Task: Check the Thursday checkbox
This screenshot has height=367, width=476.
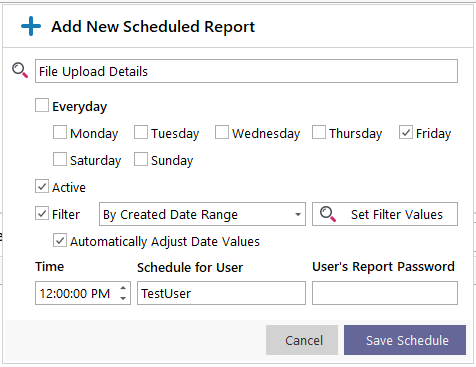Action: 319,132
